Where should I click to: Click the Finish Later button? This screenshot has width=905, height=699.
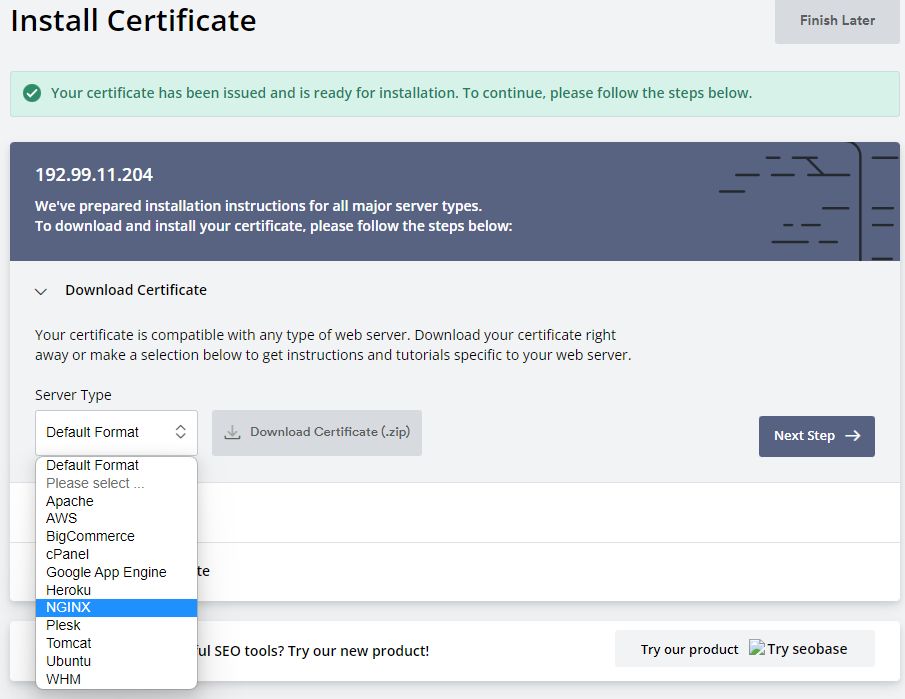tap(837, 21)
